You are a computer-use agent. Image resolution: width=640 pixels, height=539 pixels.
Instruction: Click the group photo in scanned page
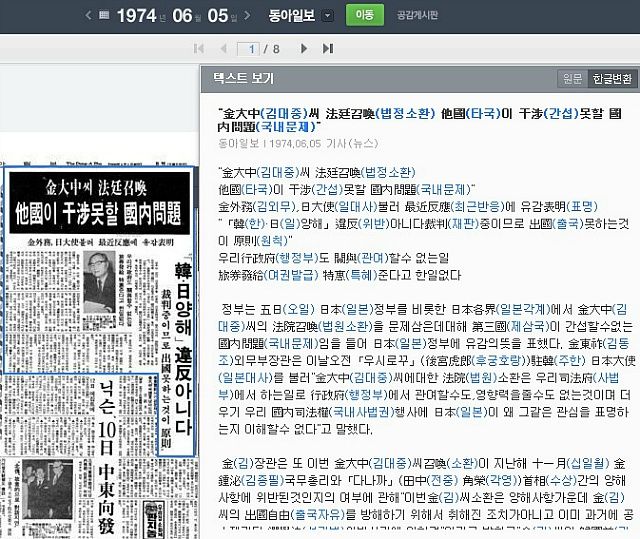pyautogui.click(x=47, y=490)
